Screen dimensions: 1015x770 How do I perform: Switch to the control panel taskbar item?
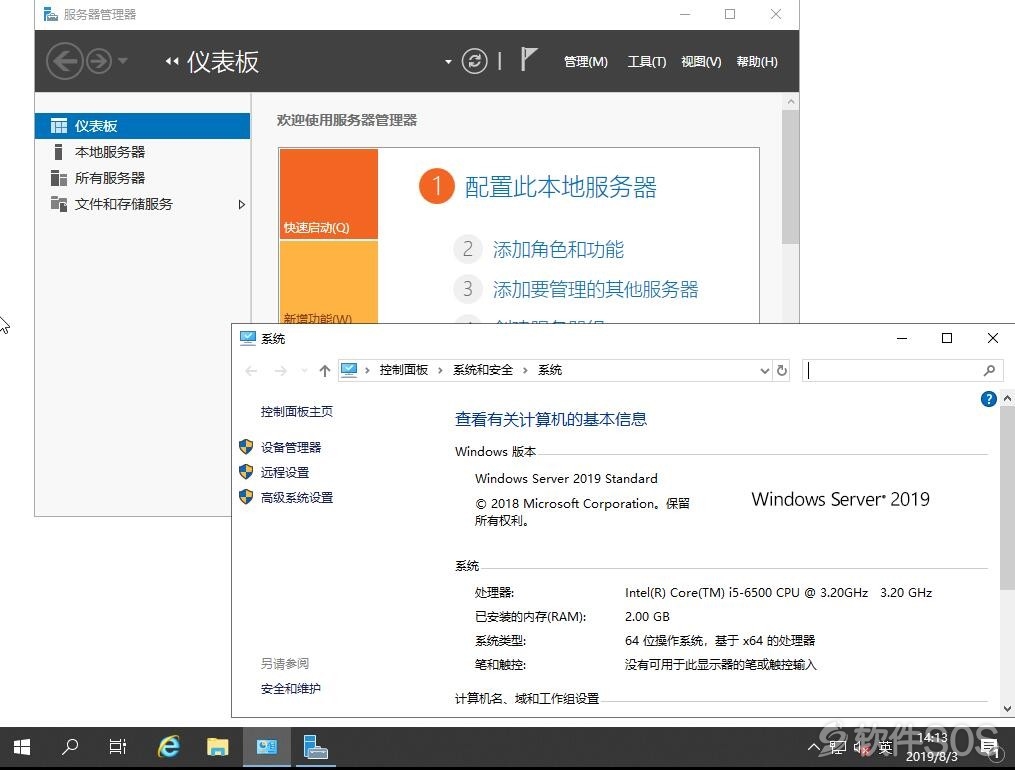(x=266, y=747)
